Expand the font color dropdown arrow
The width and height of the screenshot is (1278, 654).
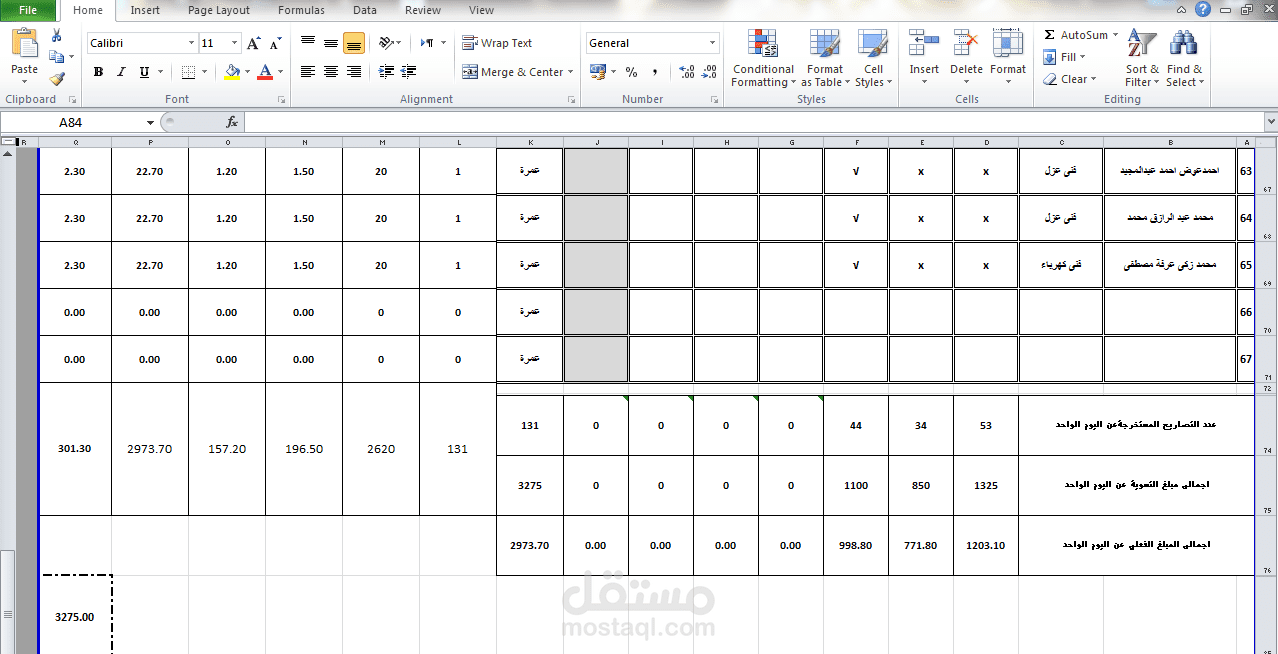tap(281, 72)
